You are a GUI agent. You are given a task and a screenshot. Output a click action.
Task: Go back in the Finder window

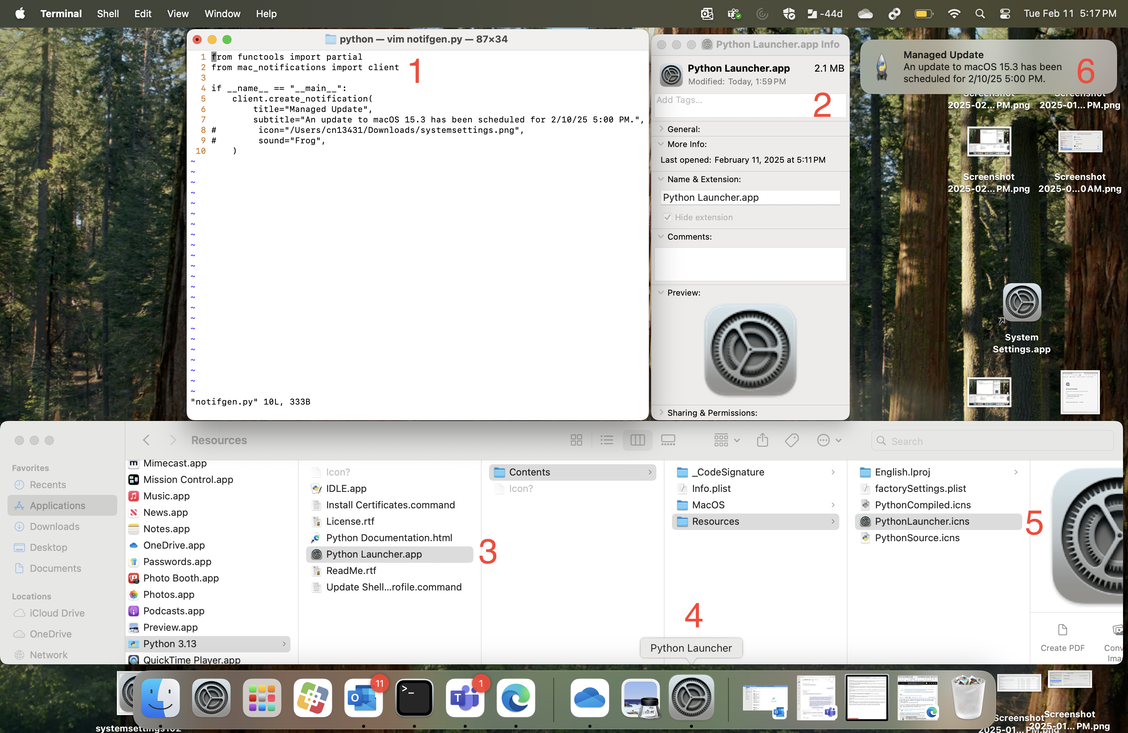tap(146, 440)
